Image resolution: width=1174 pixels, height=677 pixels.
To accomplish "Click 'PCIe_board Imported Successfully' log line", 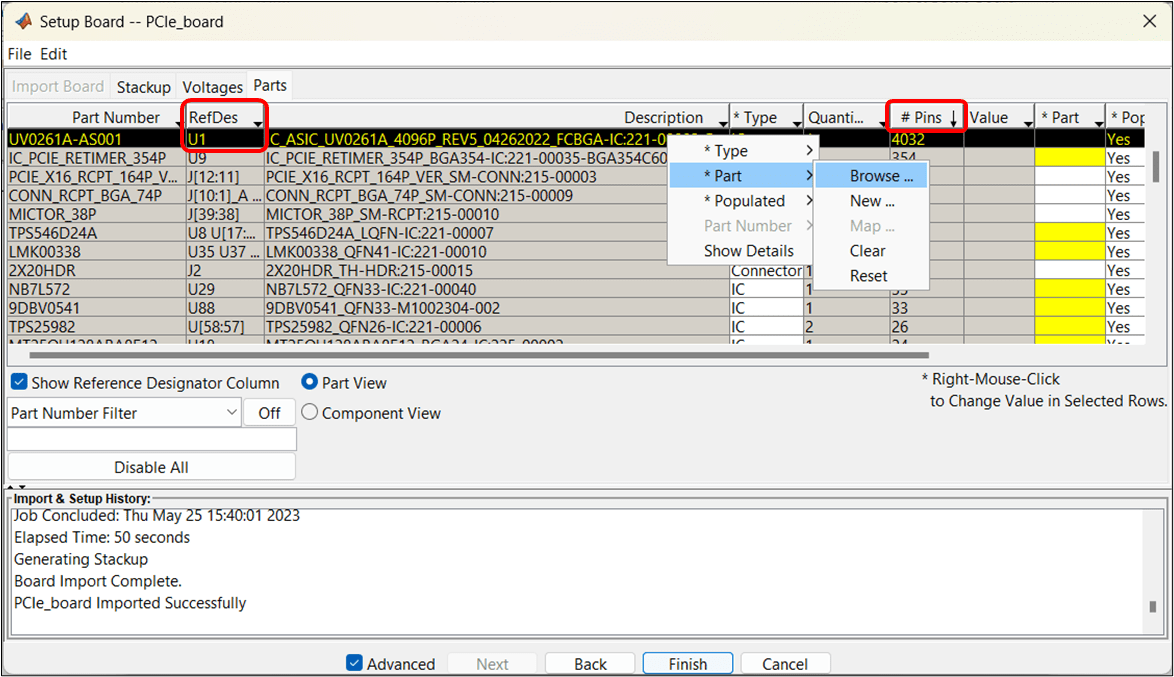I will tap(130, 603).
